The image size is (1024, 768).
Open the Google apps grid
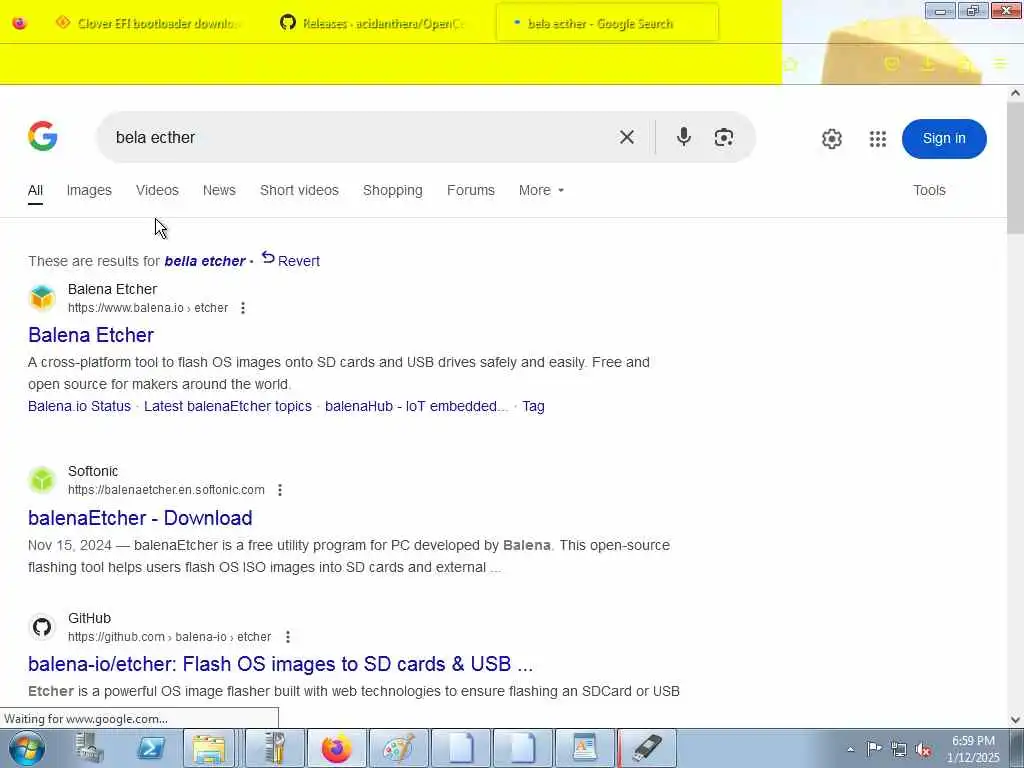(878, 138)
